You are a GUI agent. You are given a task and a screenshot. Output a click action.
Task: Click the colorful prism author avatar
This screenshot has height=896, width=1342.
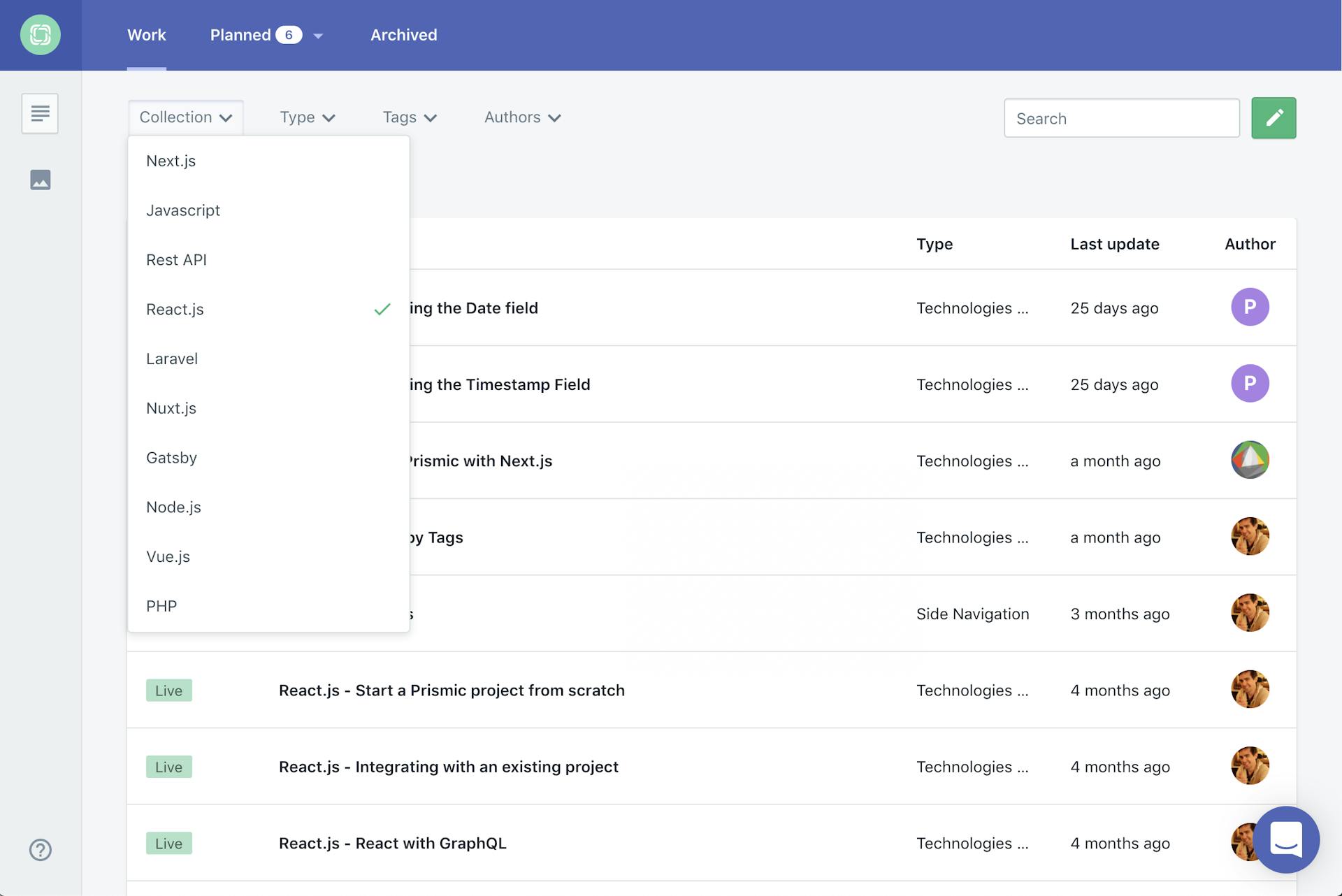(x=1249, y=460)
